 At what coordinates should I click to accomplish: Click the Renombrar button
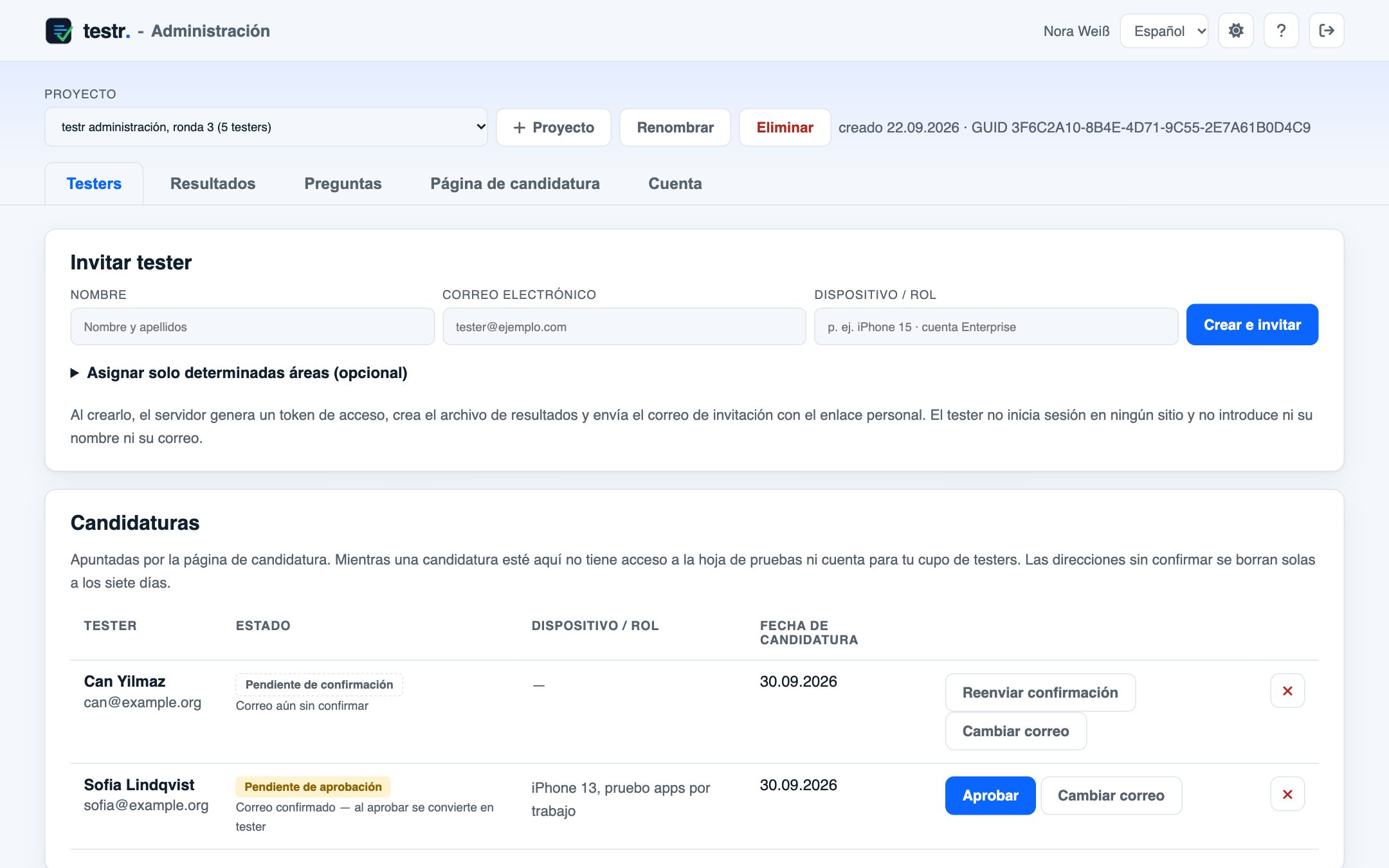675,127
